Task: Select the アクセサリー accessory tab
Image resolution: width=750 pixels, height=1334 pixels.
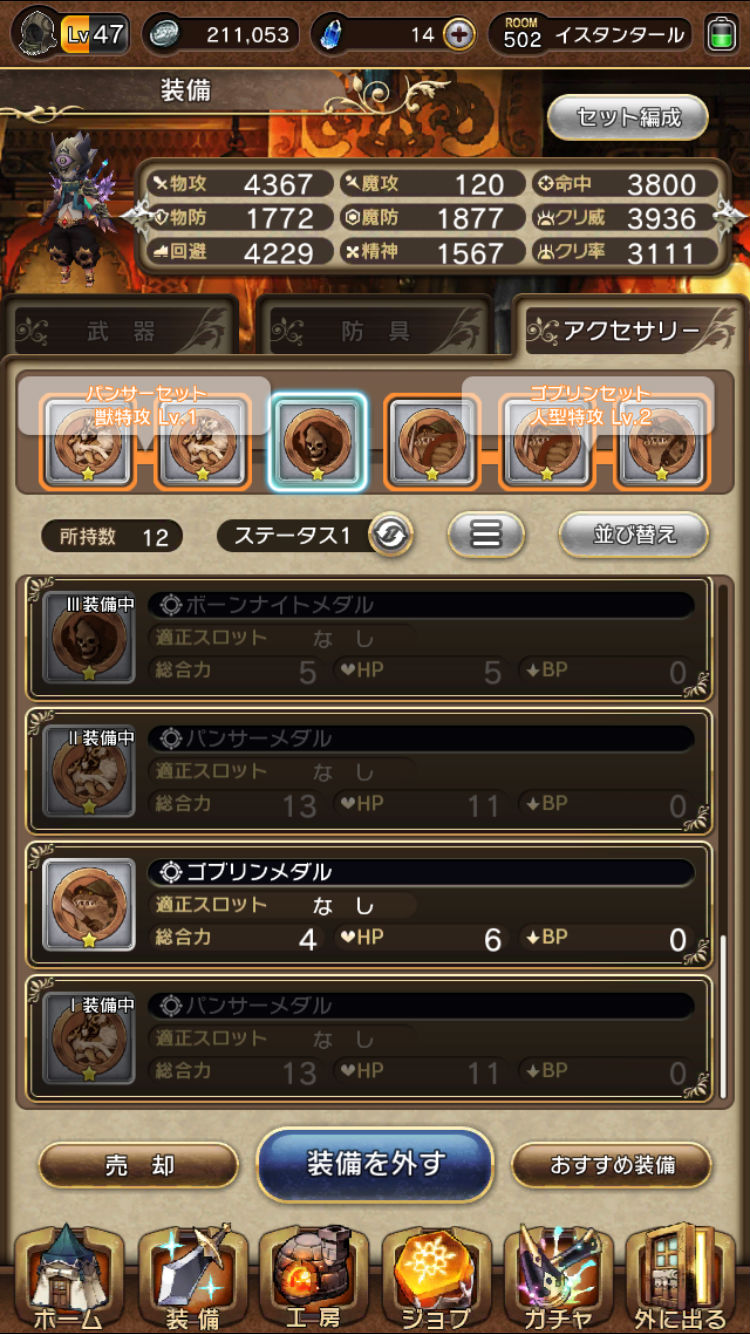Action: tap(630, 329)
